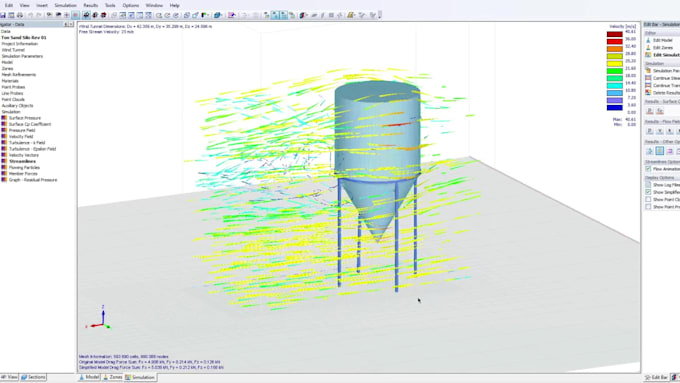Click the Save icon in the toolbar

(x=3, y=15)
